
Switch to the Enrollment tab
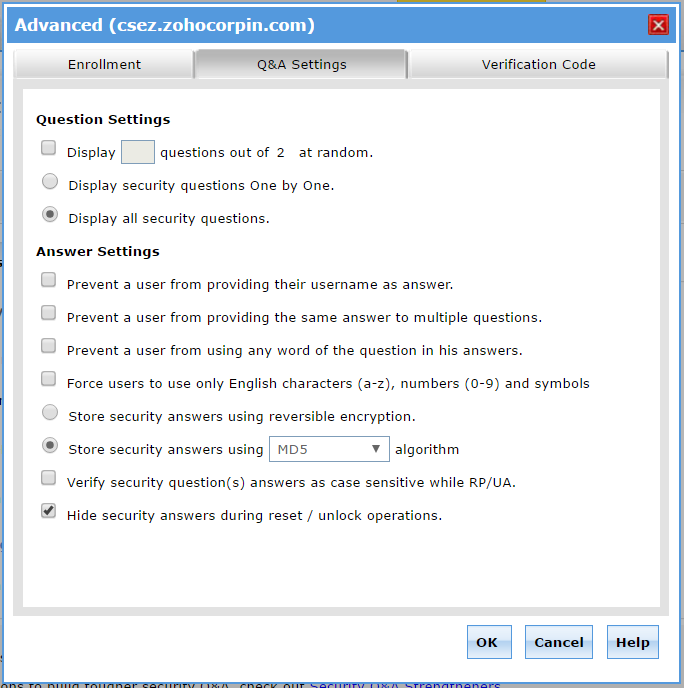[x=104, y=64]
